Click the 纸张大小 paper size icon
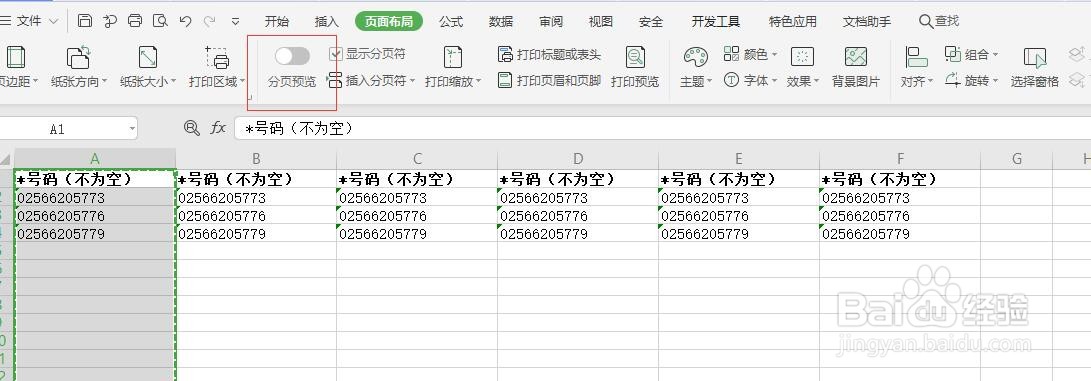This screenshot has height=381, width=1091. coord(148,57)
